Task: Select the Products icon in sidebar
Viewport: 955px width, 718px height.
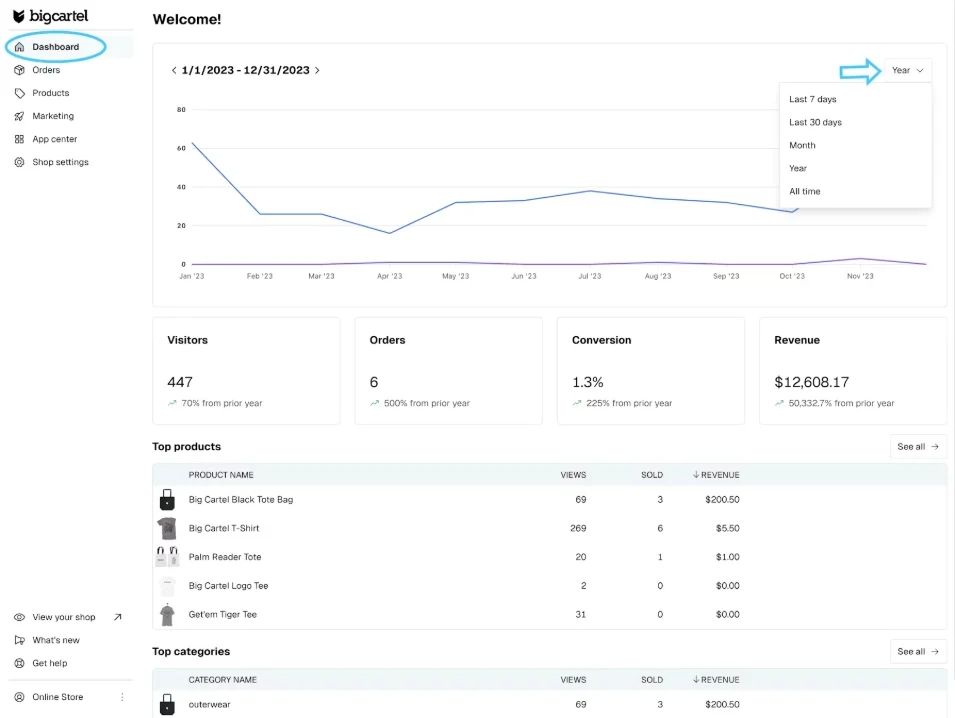Action: point(21,93)
